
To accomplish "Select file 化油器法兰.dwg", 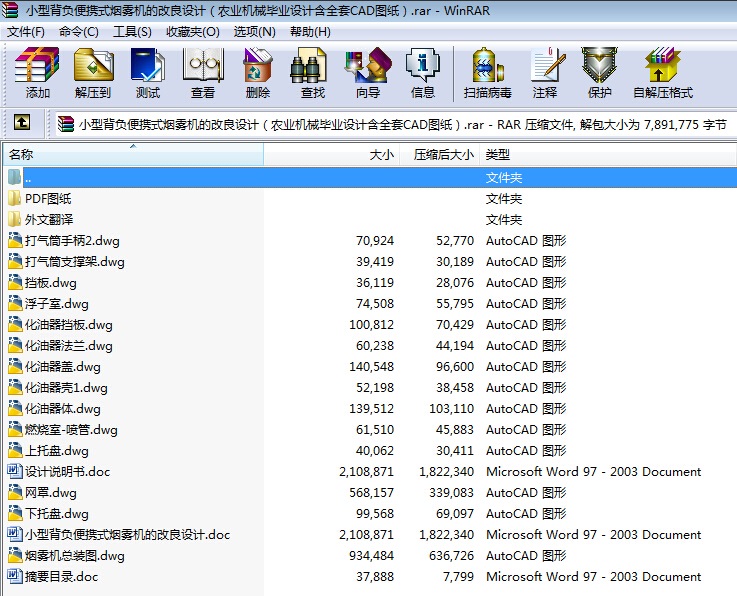I will click(x=69, y=345).
